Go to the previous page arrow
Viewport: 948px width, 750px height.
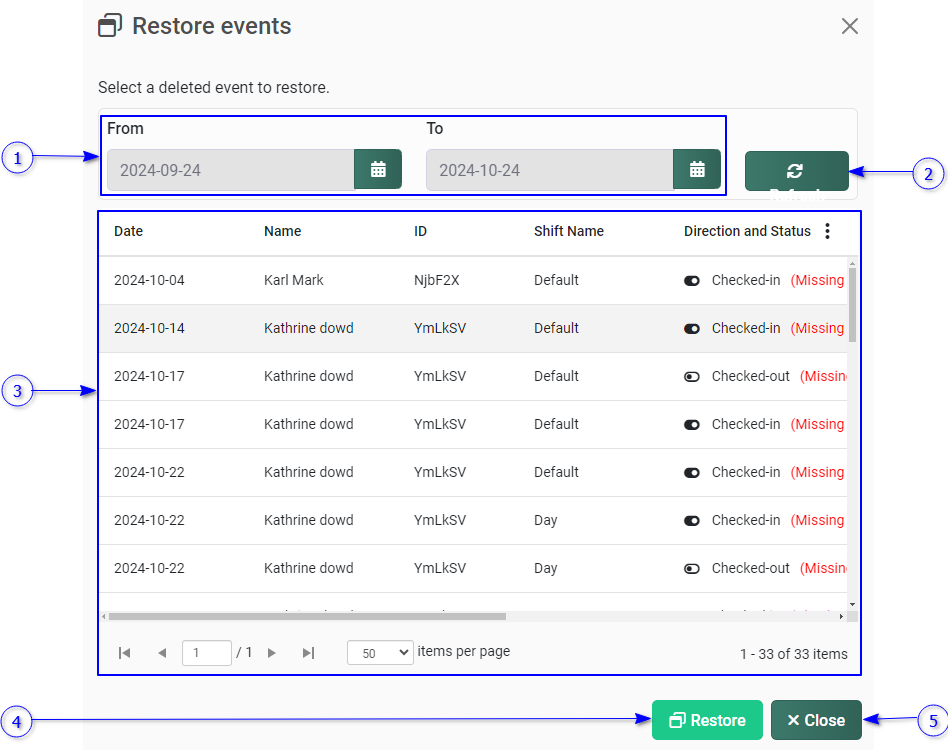click(162, 653)
